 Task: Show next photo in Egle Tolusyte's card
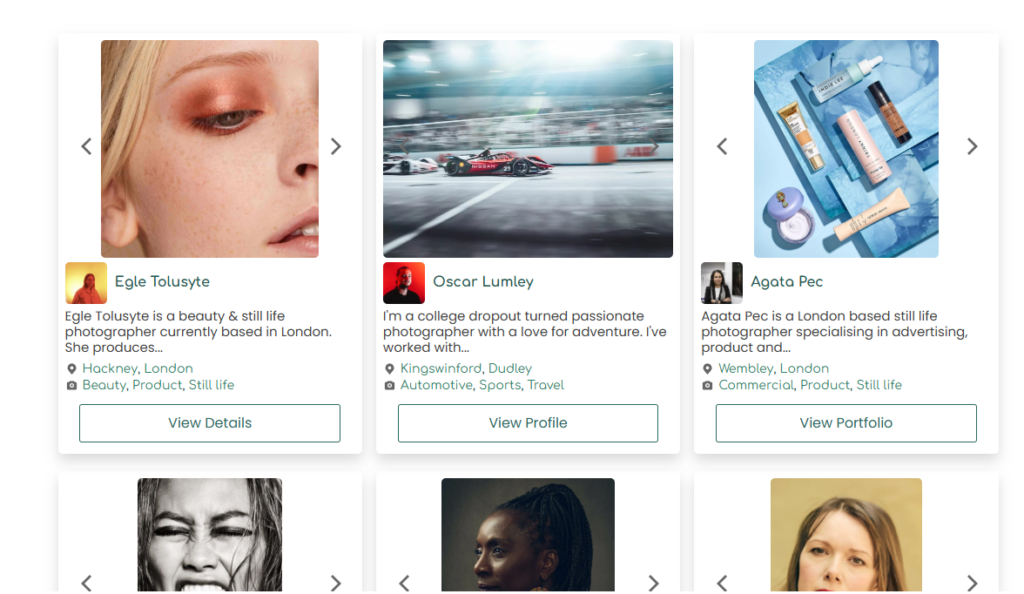click(x=336, y=147)
